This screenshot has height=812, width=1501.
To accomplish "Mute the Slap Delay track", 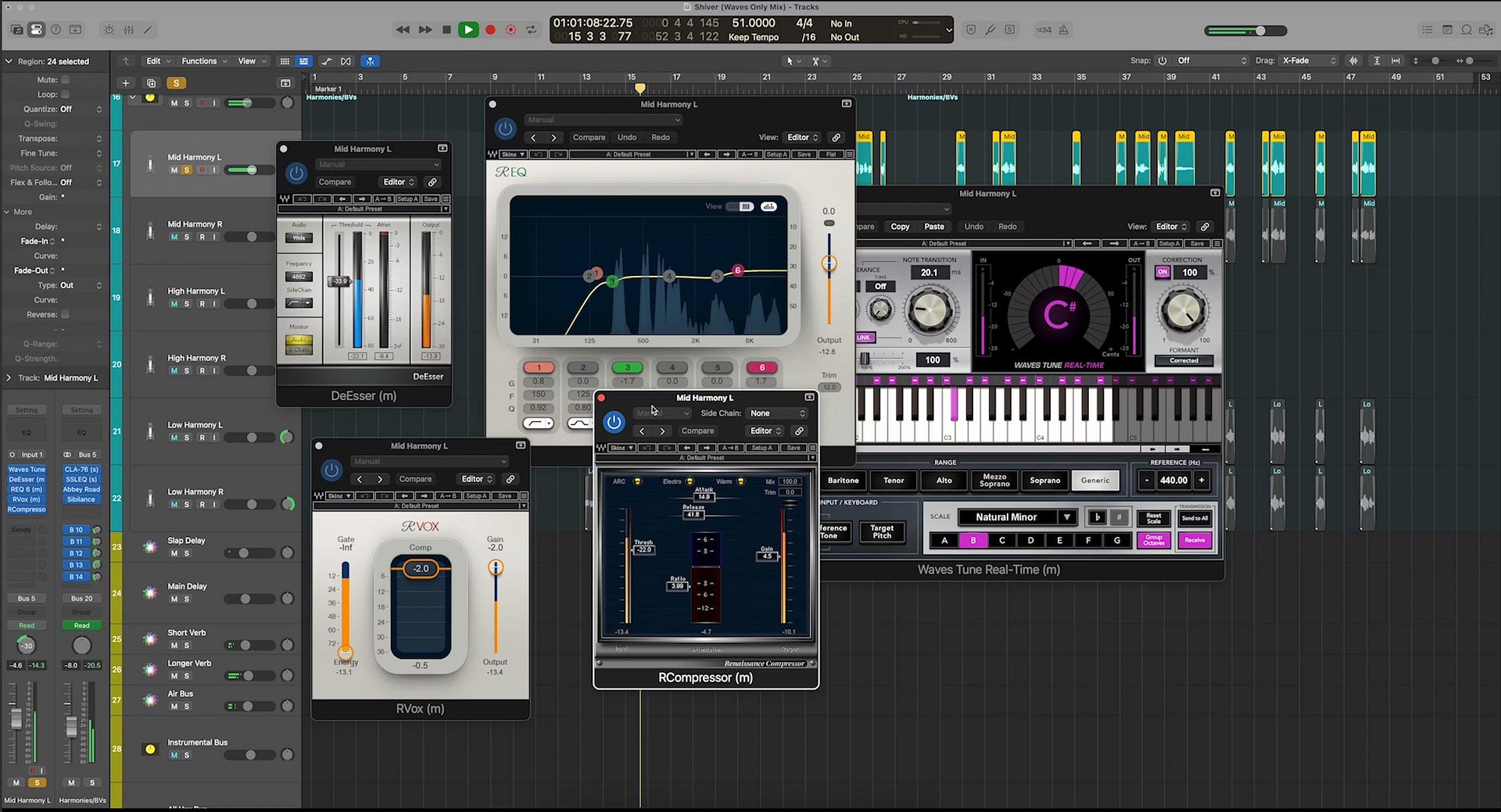I will 174,553.
